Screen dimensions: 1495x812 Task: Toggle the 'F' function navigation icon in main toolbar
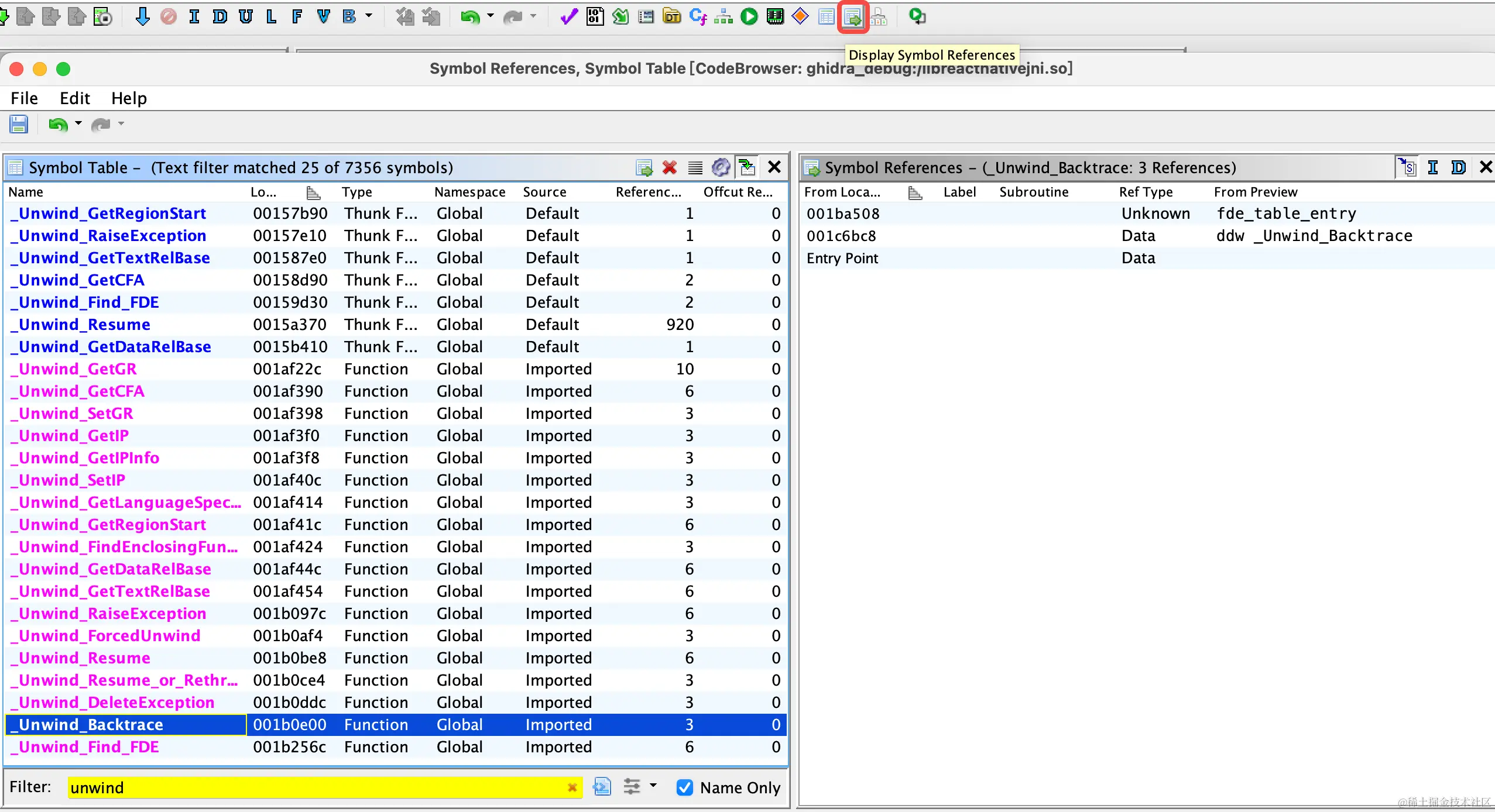tap(297, 16)
